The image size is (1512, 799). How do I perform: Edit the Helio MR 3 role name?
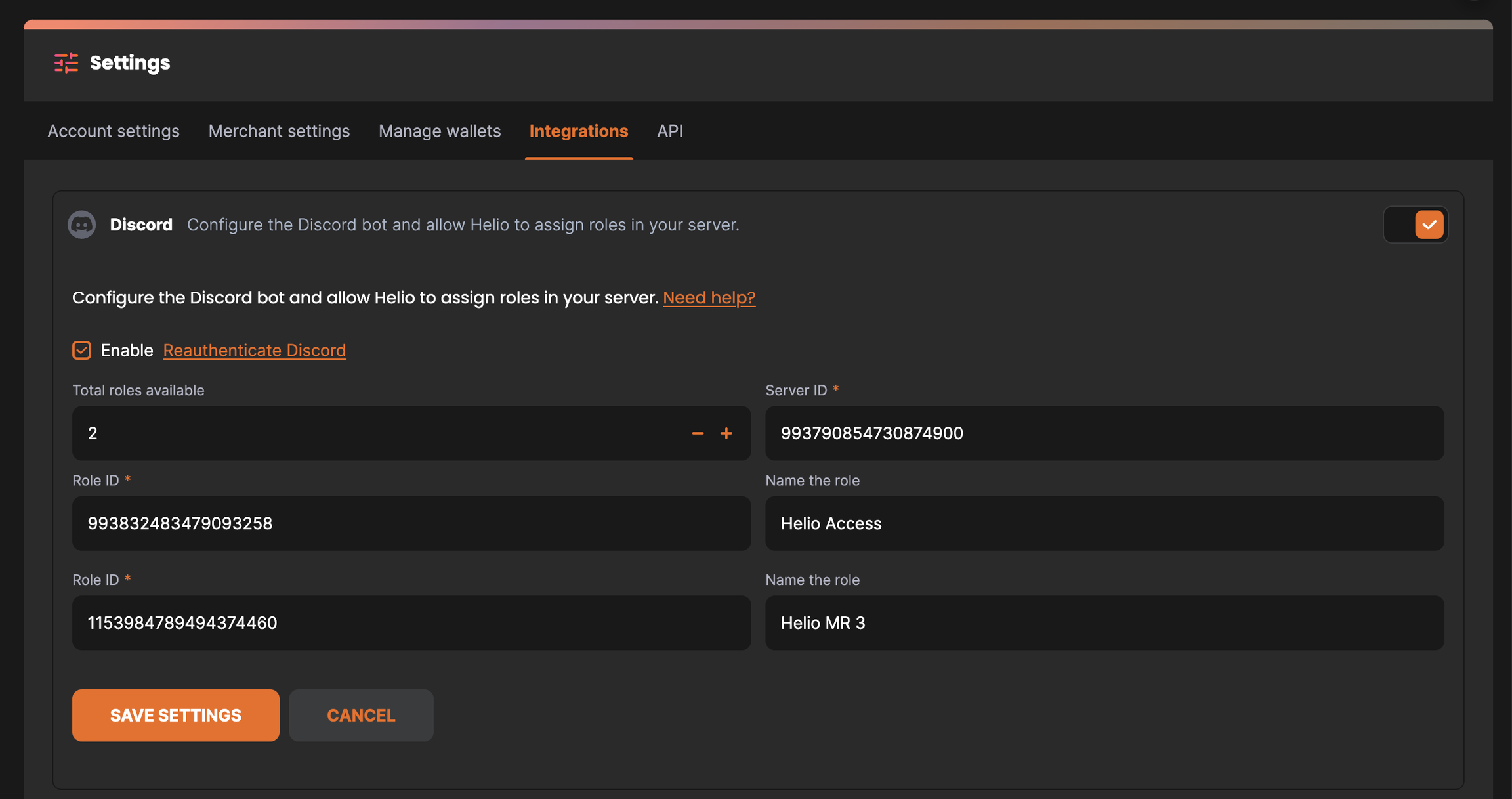coord(1104,622)
